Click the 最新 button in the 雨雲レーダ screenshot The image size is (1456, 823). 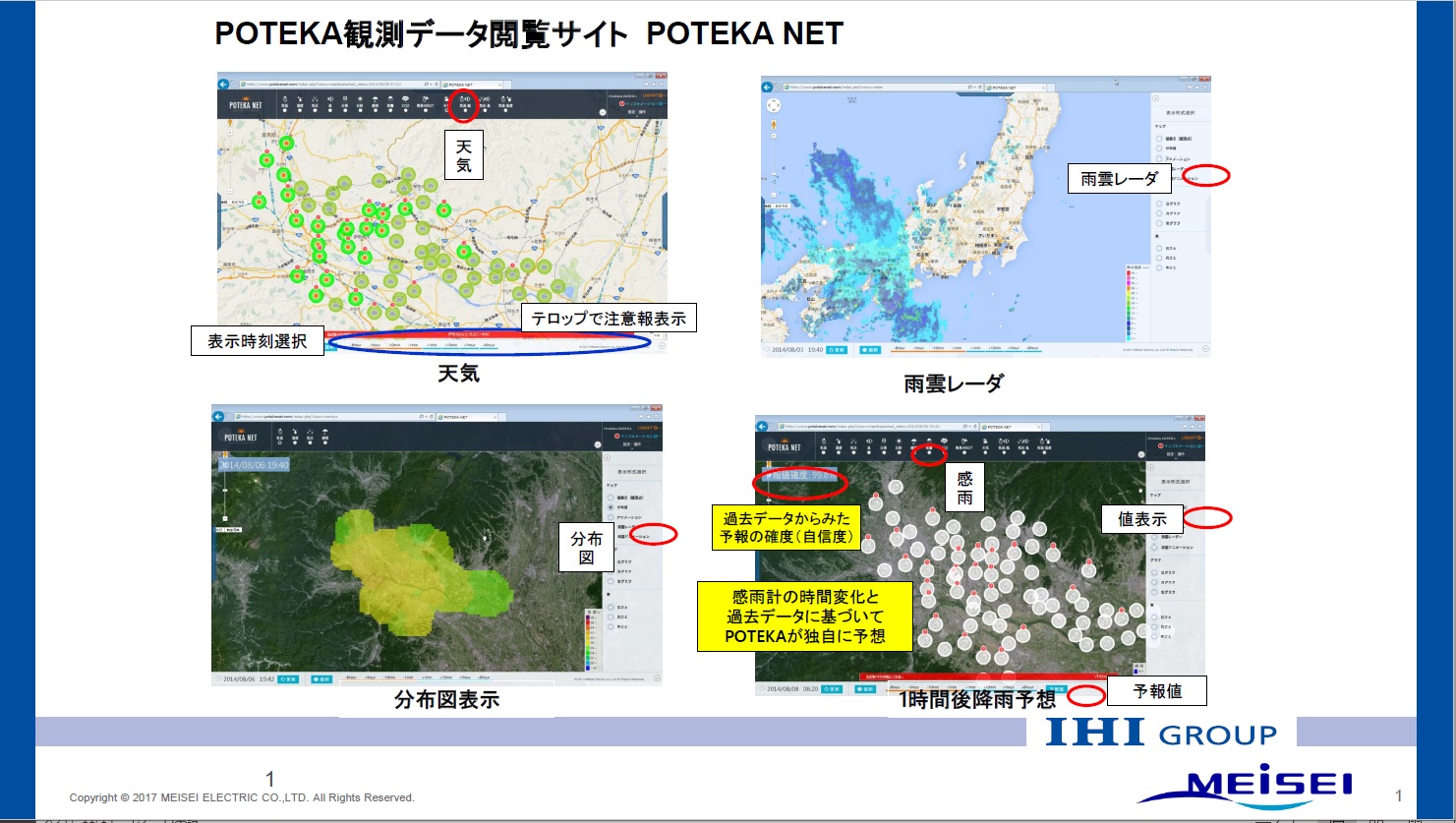(x=870, y=350)
